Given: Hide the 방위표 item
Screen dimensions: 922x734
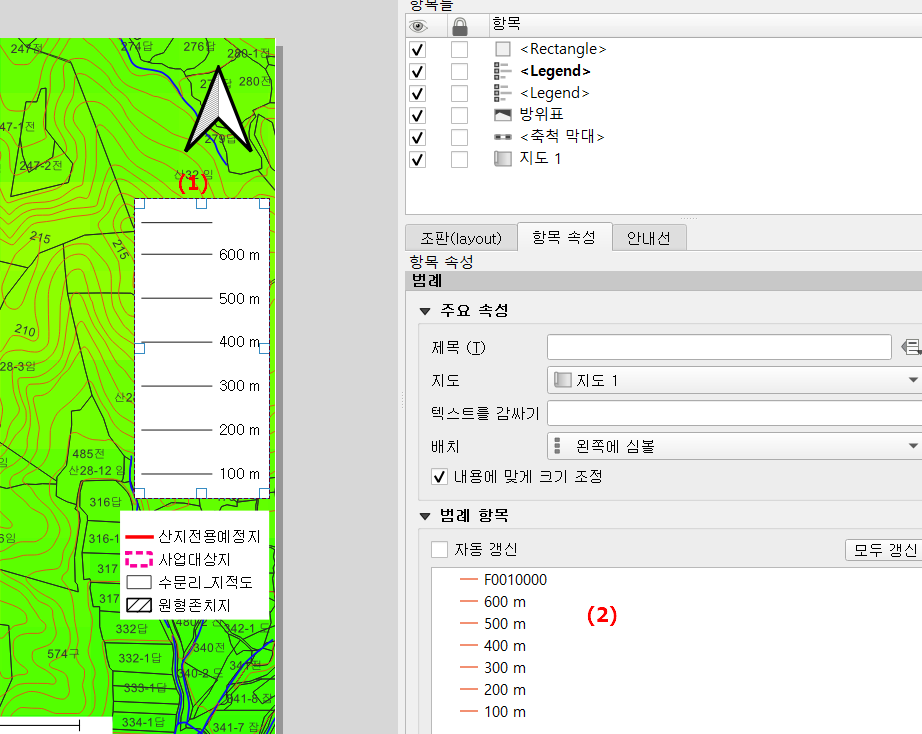Looking at the screenshot, I should [417, 116].
